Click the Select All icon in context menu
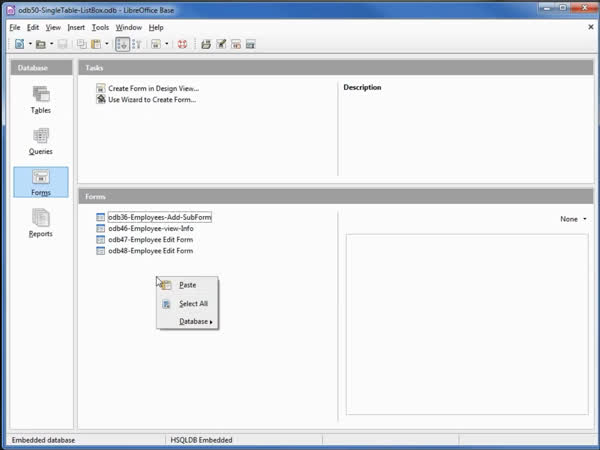 166,304
